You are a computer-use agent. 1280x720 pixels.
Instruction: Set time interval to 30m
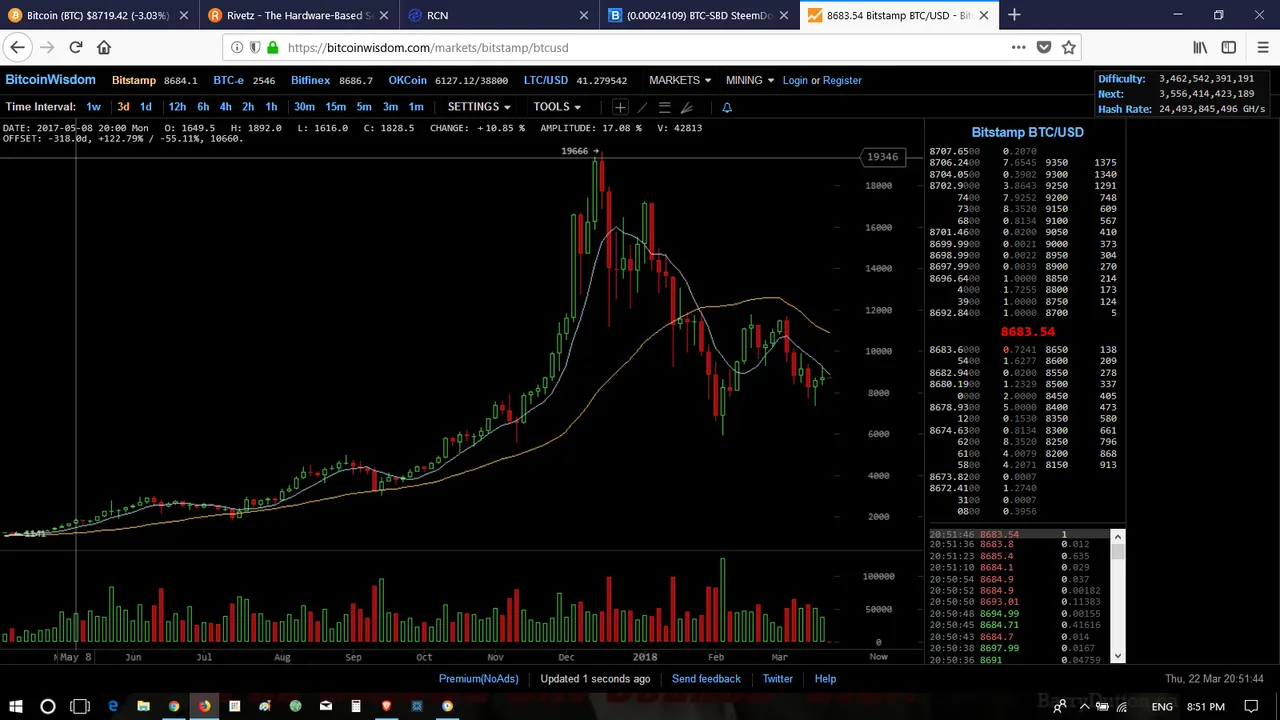point(304,107)
